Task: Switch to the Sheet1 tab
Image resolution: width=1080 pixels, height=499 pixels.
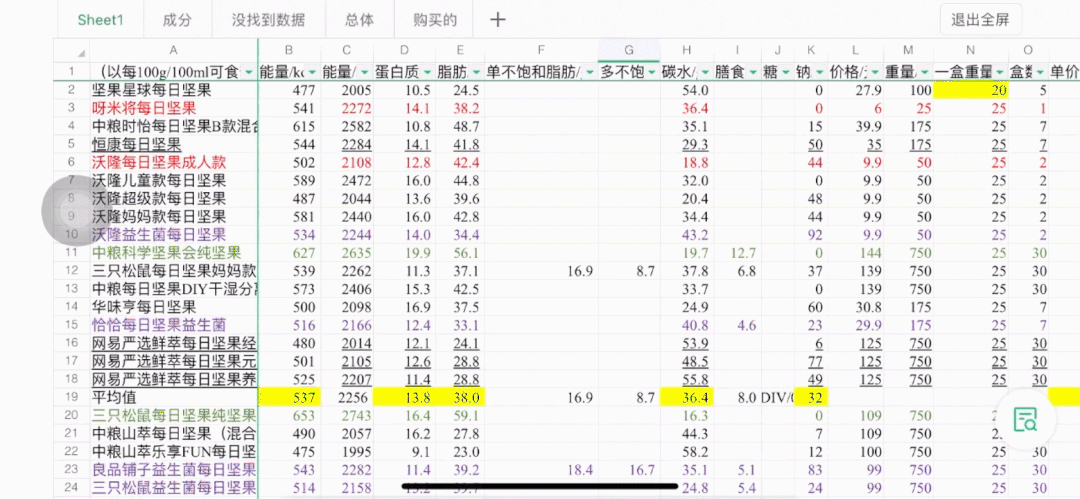Action: pos(101,19)
